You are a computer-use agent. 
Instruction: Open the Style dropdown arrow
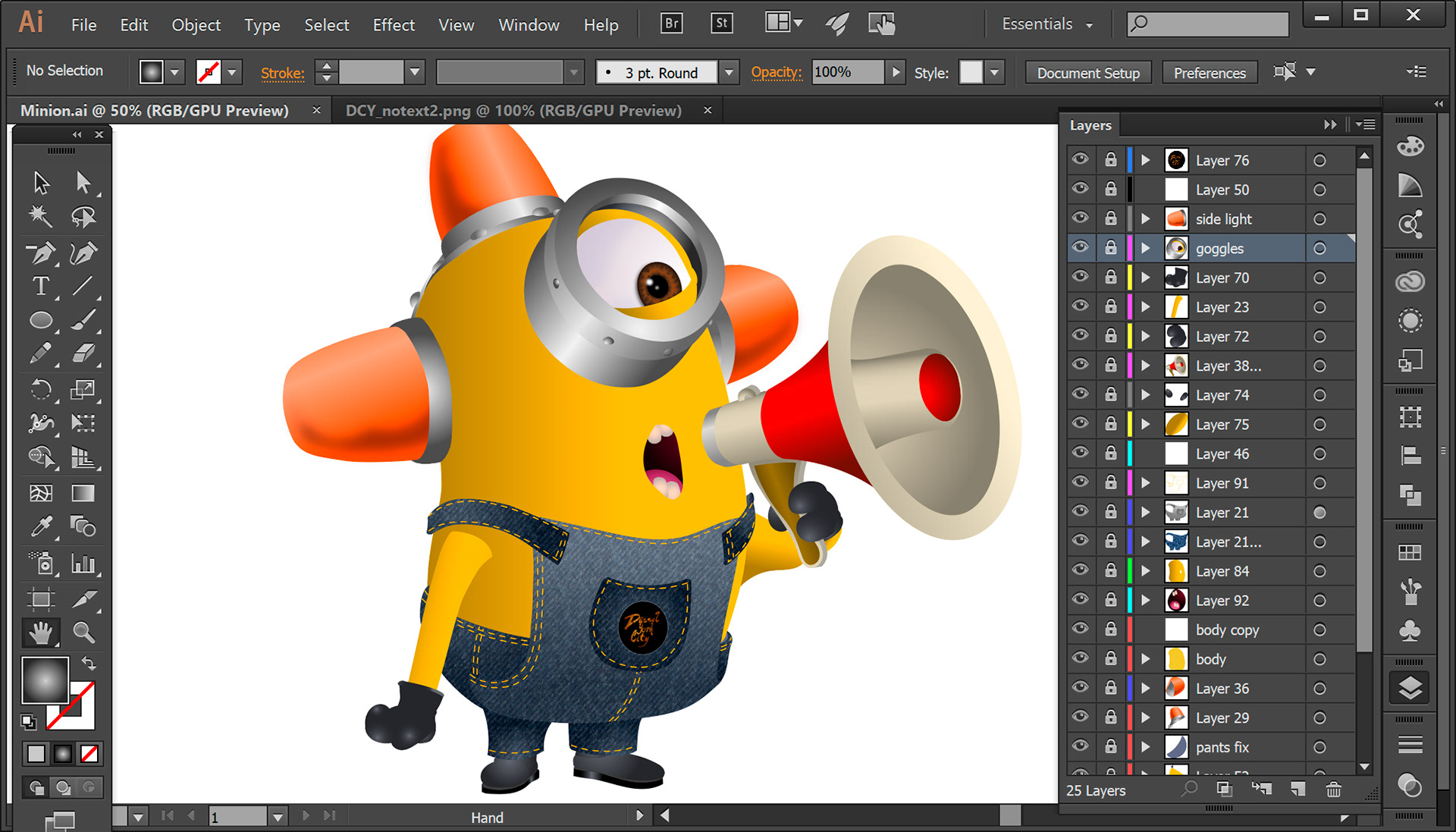tap(994, 73)
